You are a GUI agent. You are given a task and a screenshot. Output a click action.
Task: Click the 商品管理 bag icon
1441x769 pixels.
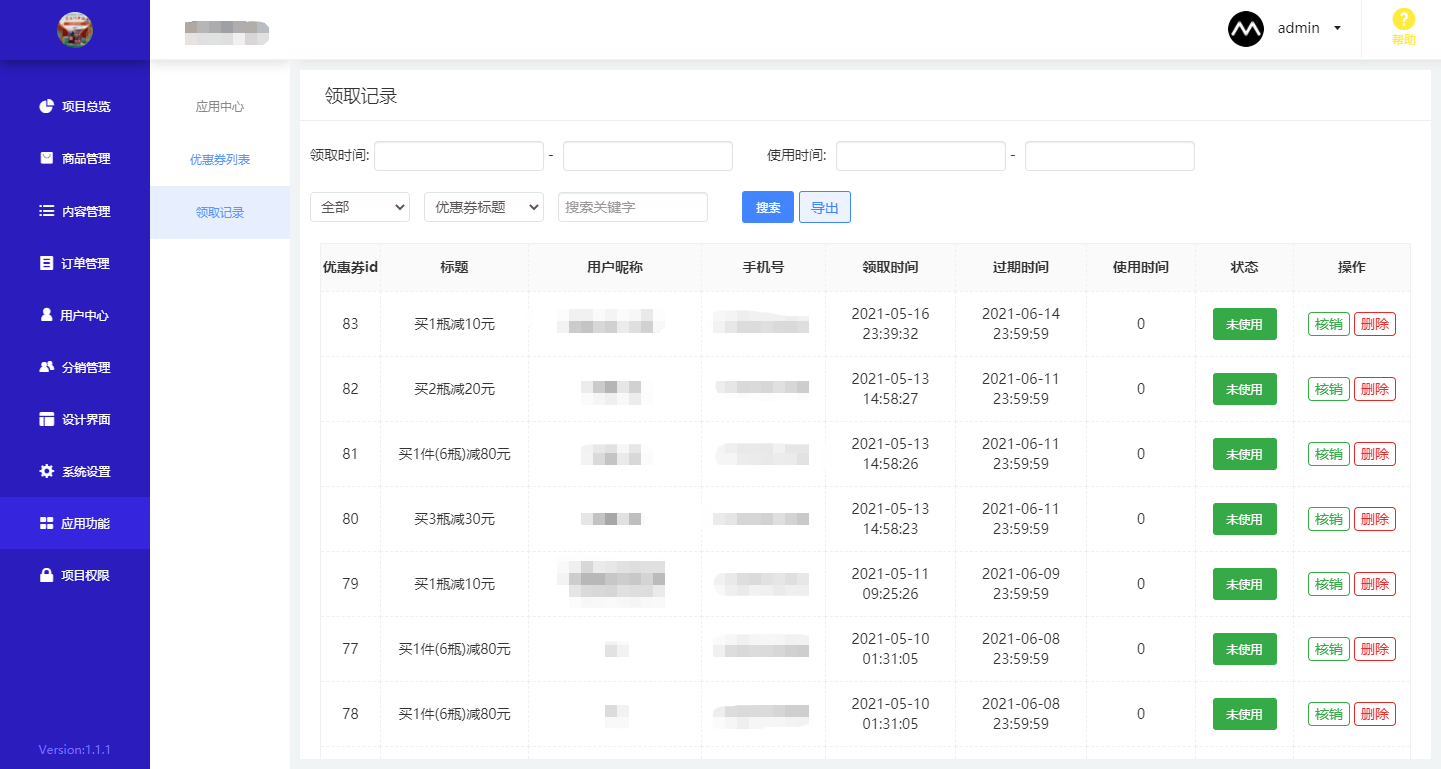click(46, 158)
